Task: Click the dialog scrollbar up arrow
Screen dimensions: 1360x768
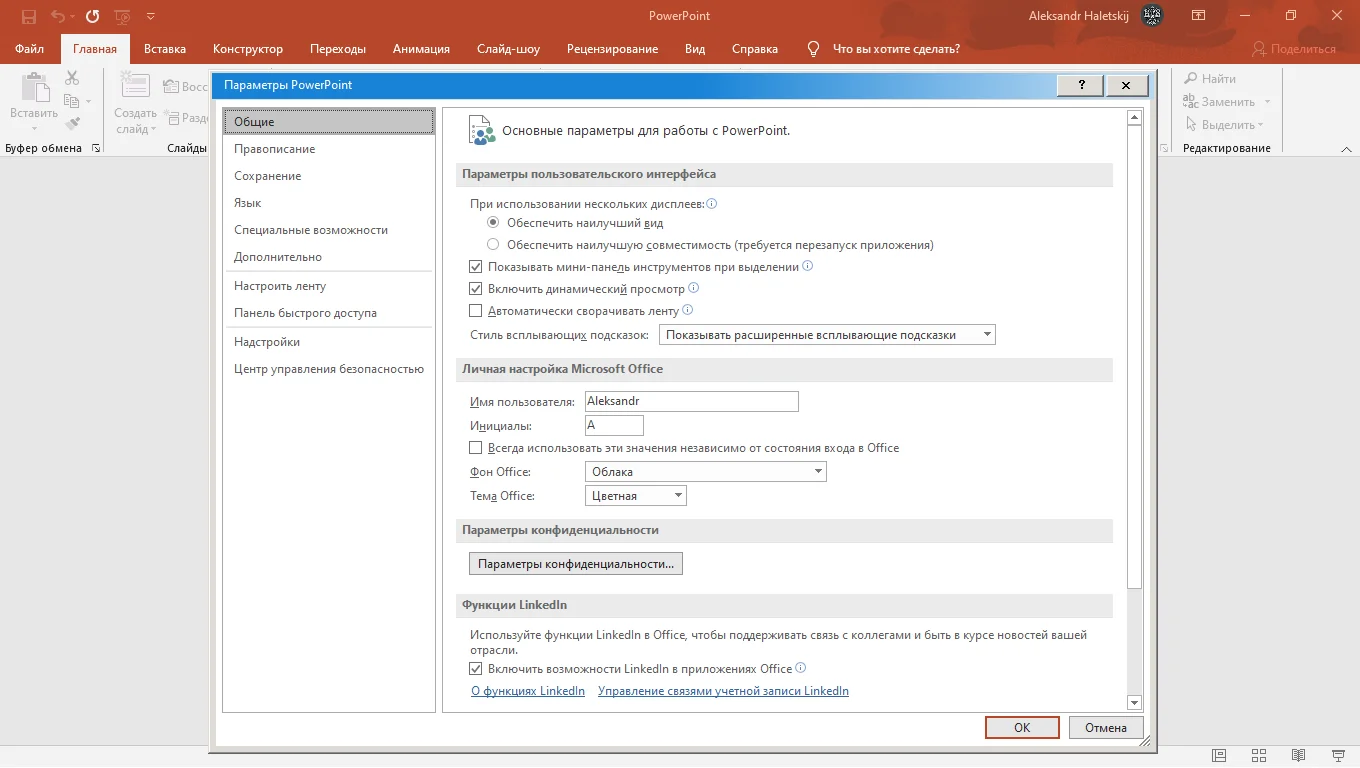Action: [1134, 118]
